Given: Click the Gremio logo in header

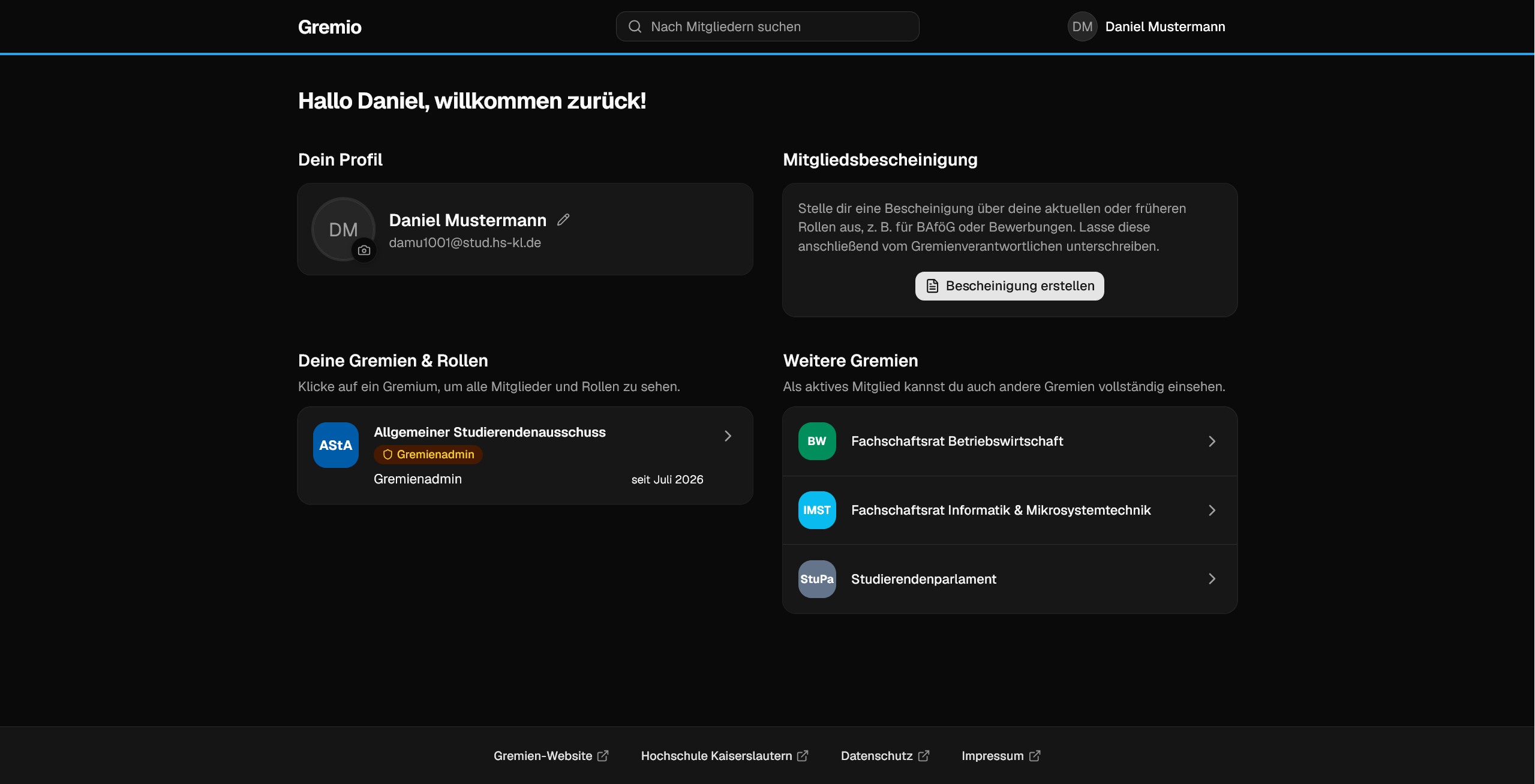Looking at the screenshot, I should (x=329, y=27).
